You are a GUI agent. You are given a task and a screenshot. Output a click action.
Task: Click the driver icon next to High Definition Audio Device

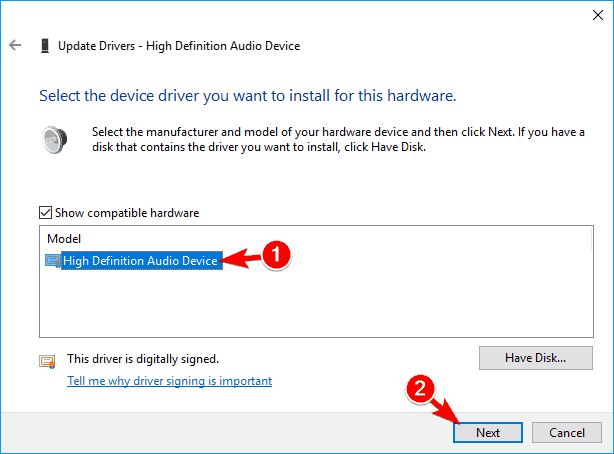(53, 261)
